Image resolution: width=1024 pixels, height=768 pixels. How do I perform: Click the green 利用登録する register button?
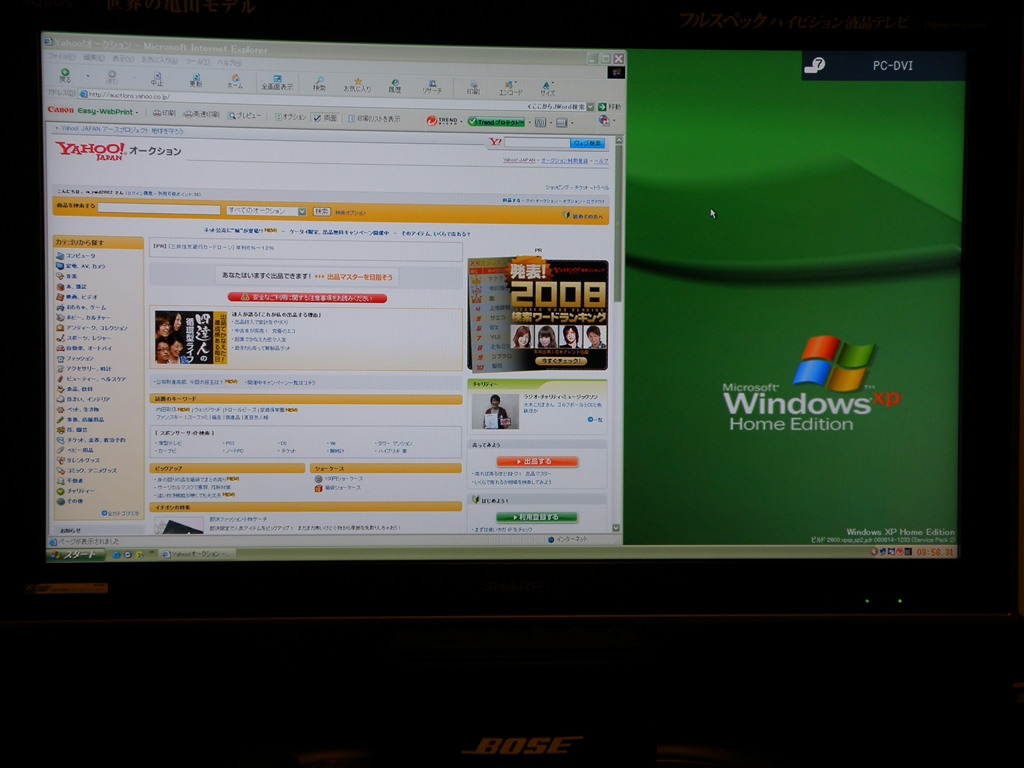(537, 517)
